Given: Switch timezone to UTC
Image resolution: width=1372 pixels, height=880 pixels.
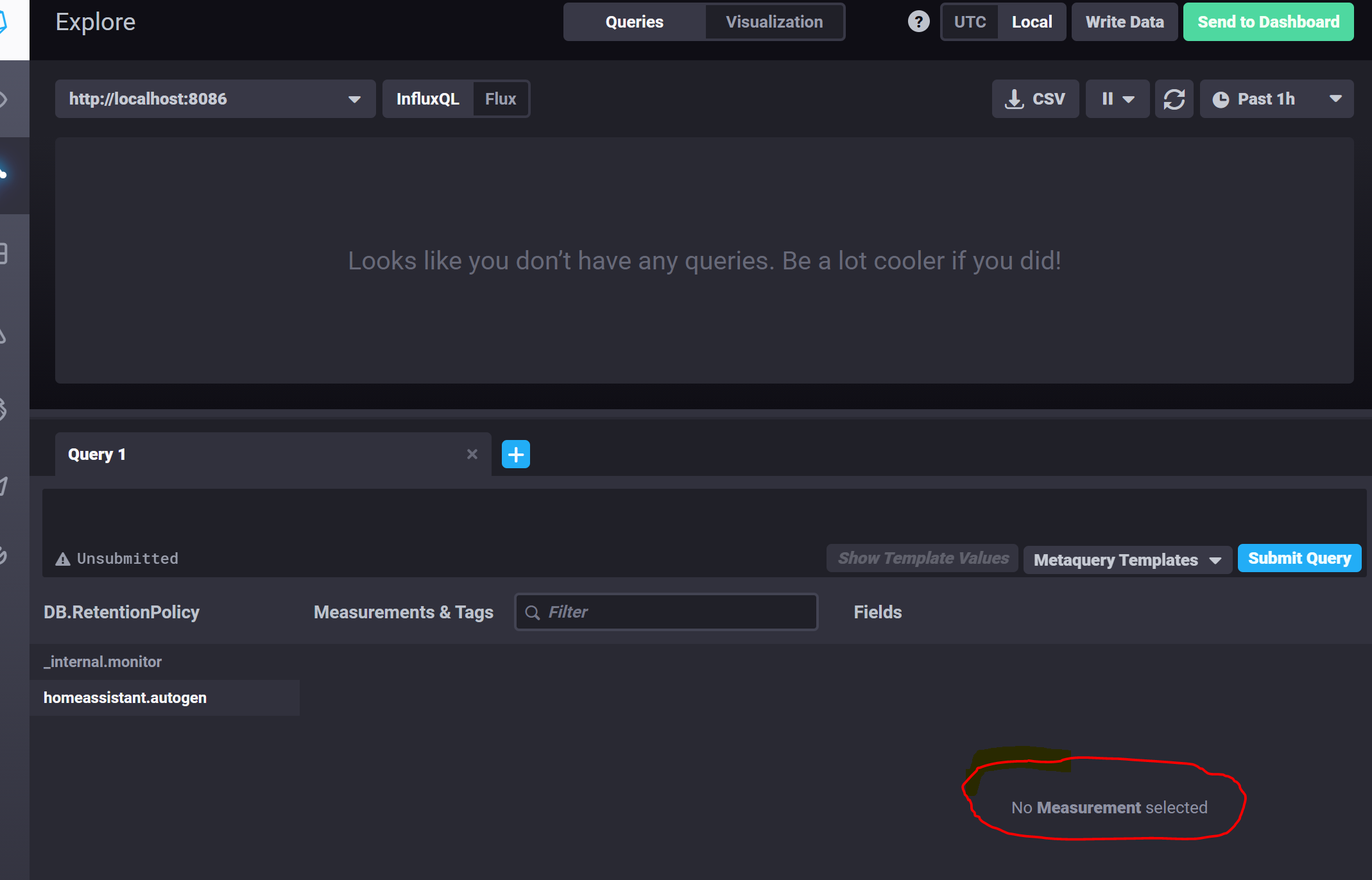Looking at the screenshot, I should click(970, 22).
